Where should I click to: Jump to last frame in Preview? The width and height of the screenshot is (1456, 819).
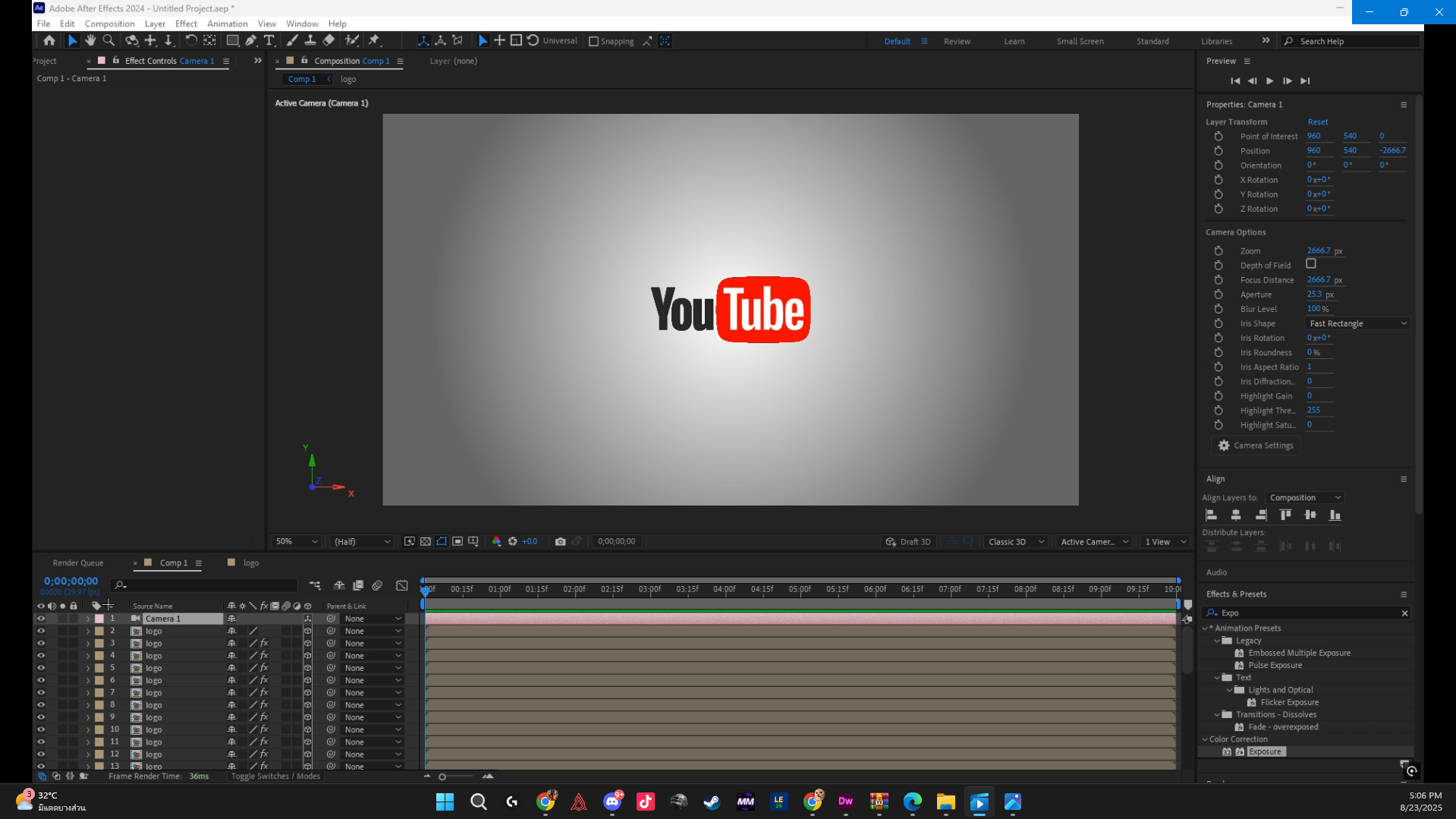pos(1305,80)
